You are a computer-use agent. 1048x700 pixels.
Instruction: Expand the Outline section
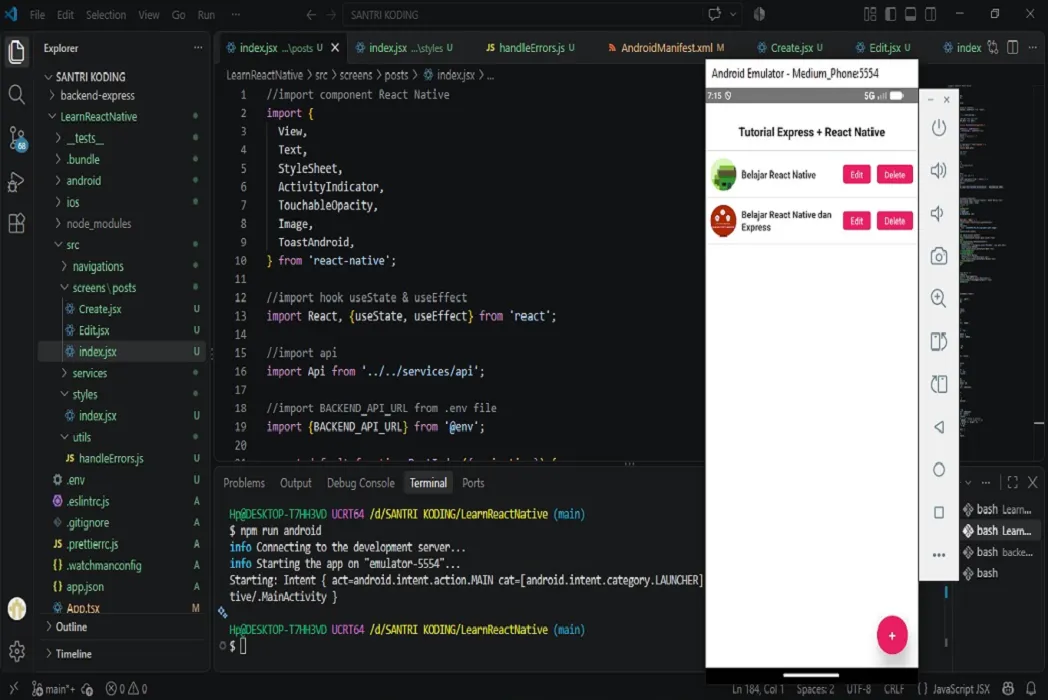[71, 627]
